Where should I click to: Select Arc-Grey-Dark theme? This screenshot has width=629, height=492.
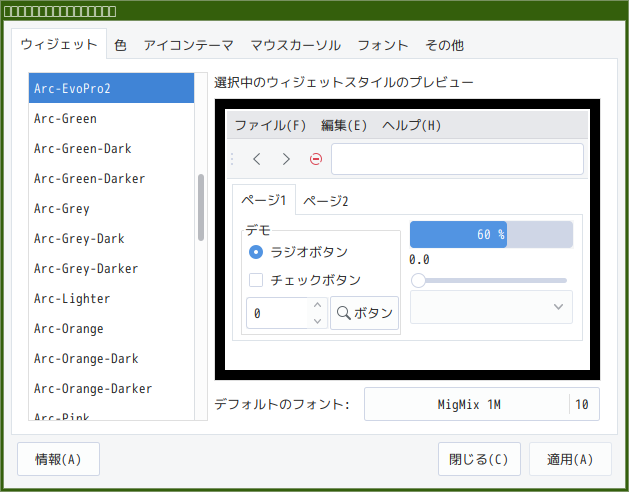coord(112,238)
